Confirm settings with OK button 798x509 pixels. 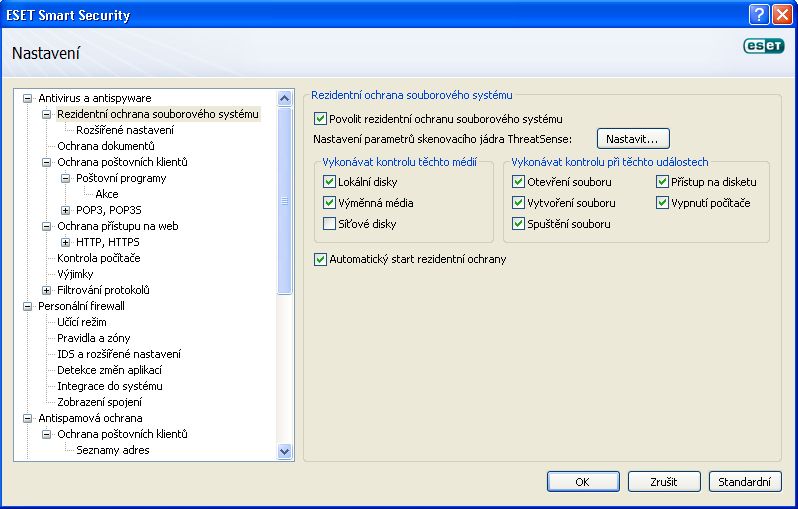pyautogui.click(x=583, y=482)
